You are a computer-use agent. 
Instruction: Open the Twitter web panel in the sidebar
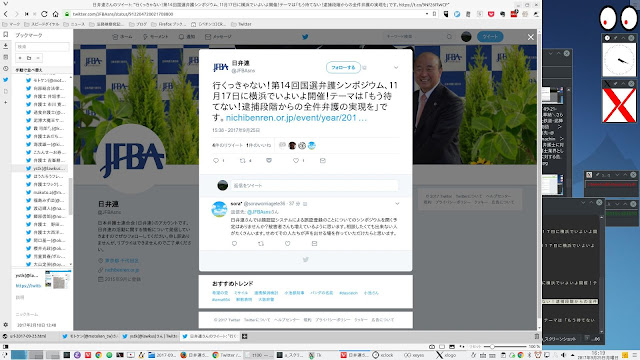pos(5,80)
